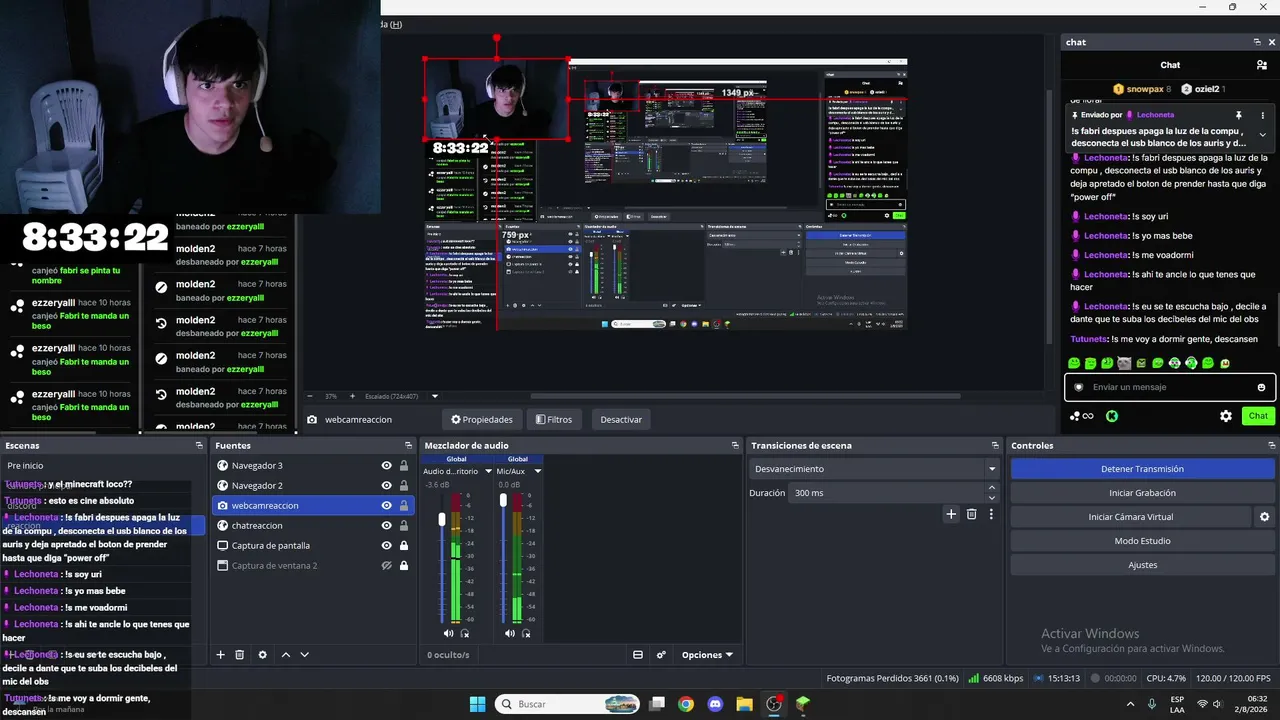1280x720 pixels.
Task: Hide the Navegador 3 source
Action: tap(386, 465)
